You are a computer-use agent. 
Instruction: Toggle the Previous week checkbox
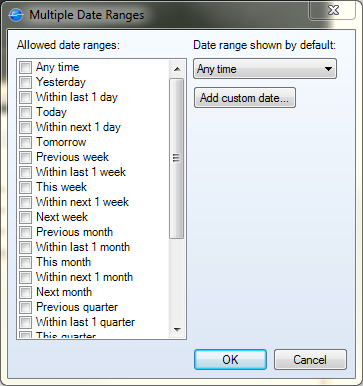click(x=25, y=157)
